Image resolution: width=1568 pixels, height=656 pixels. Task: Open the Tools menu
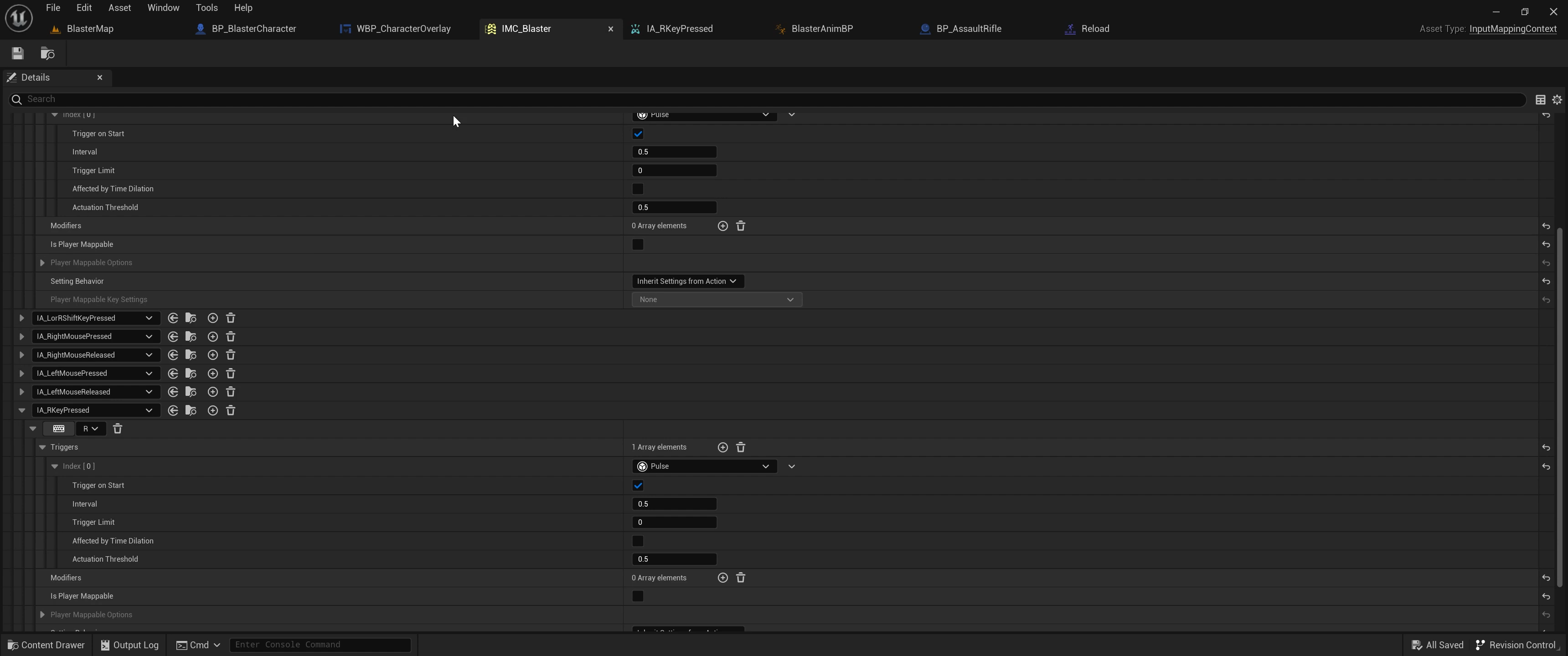206,8
